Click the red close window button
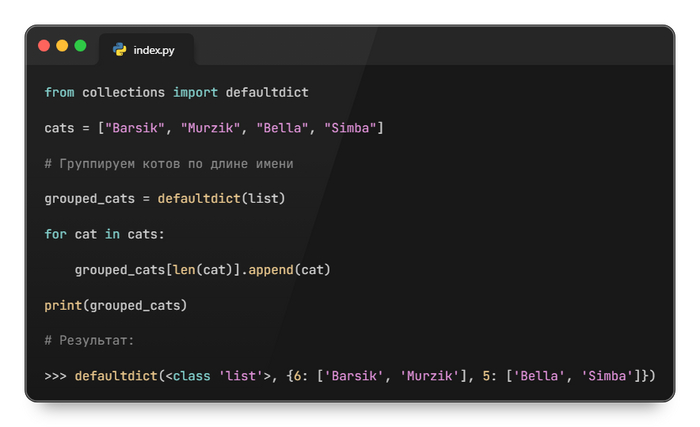 44,46
